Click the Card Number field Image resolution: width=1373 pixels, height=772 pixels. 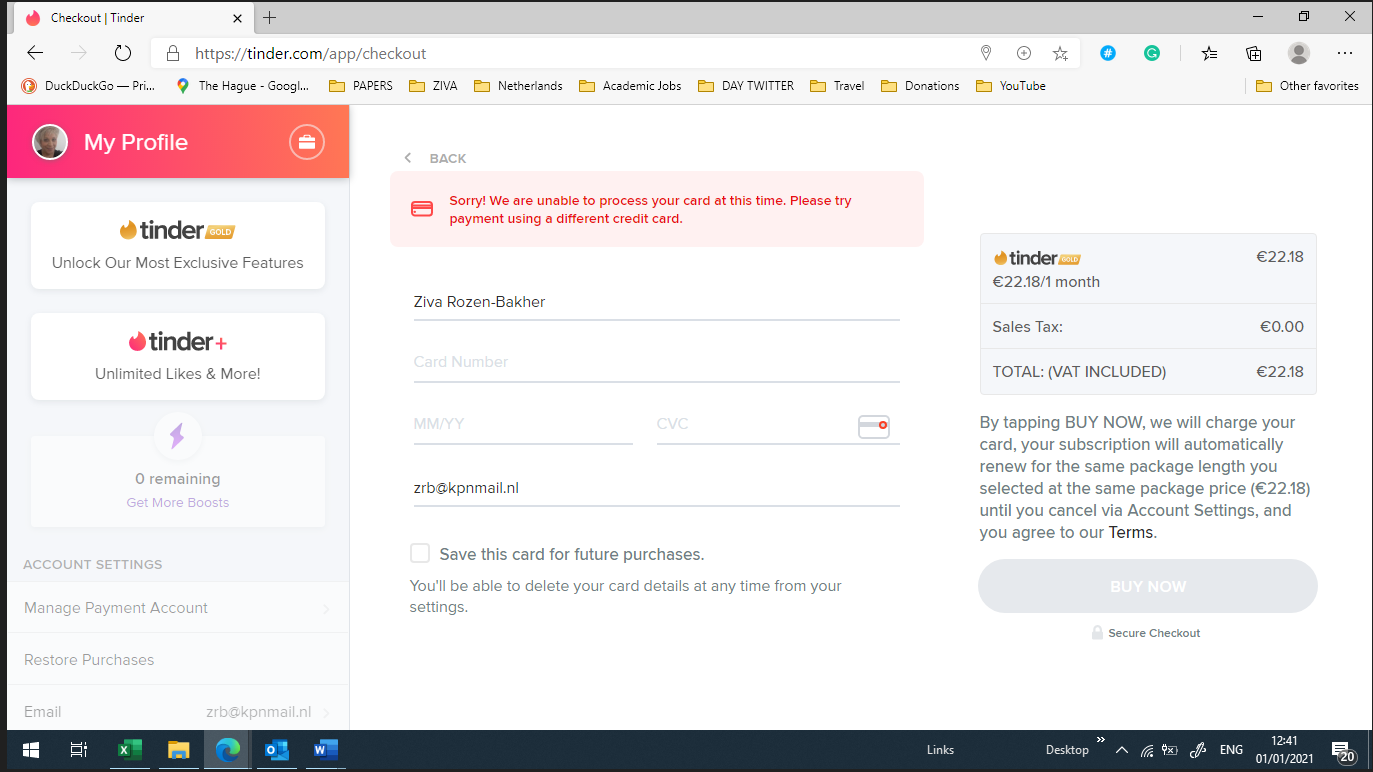[x=657, y=362]
